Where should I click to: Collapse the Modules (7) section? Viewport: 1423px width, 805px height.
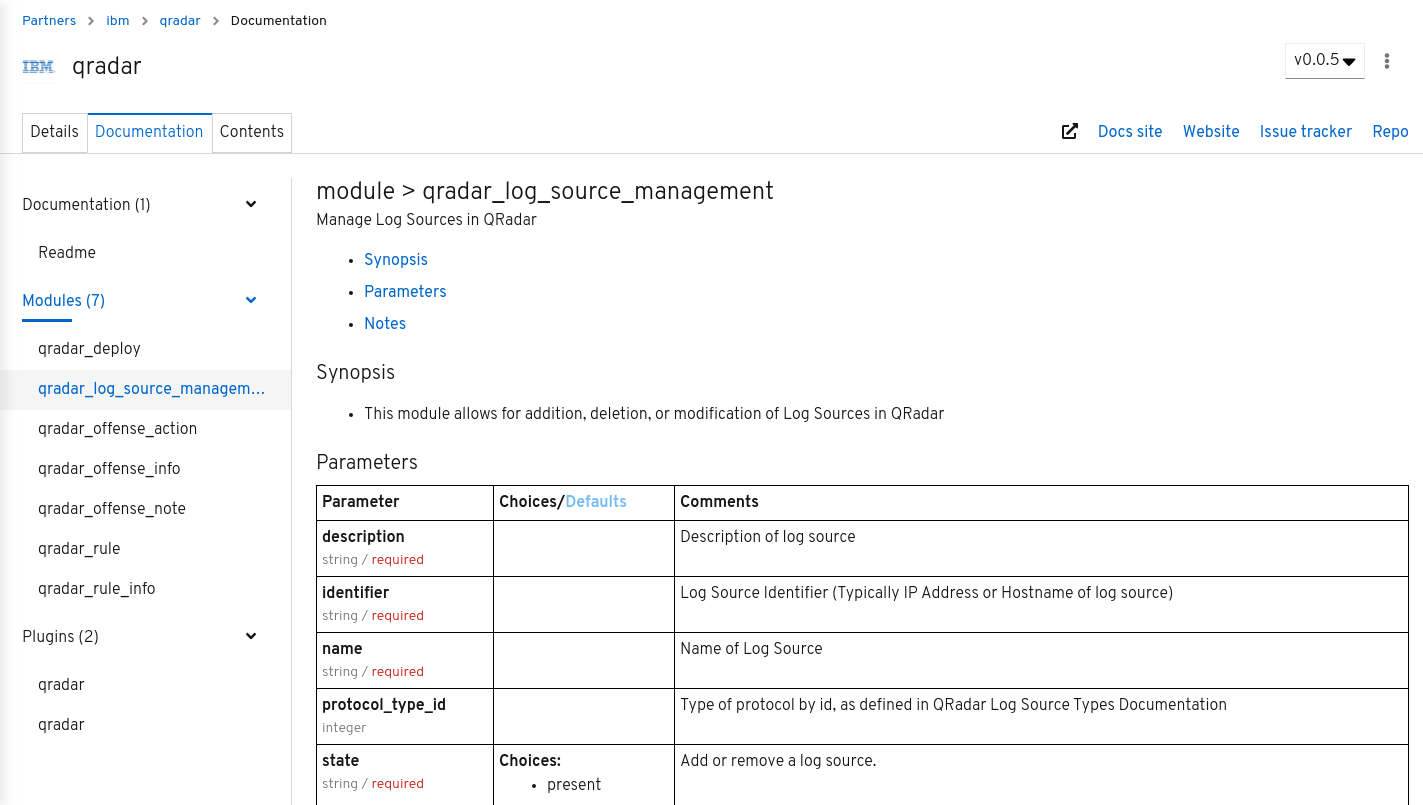tap(251, 301)
